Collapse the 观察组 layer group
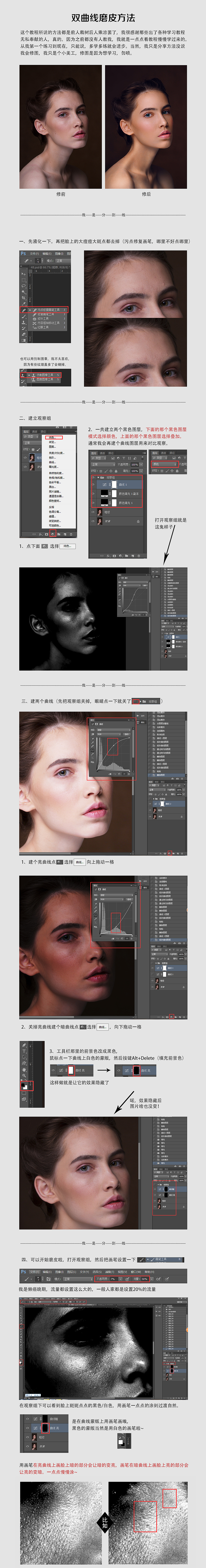This screenshot has width=206, height=1568. pyautogui.click(x=98, y=478)
